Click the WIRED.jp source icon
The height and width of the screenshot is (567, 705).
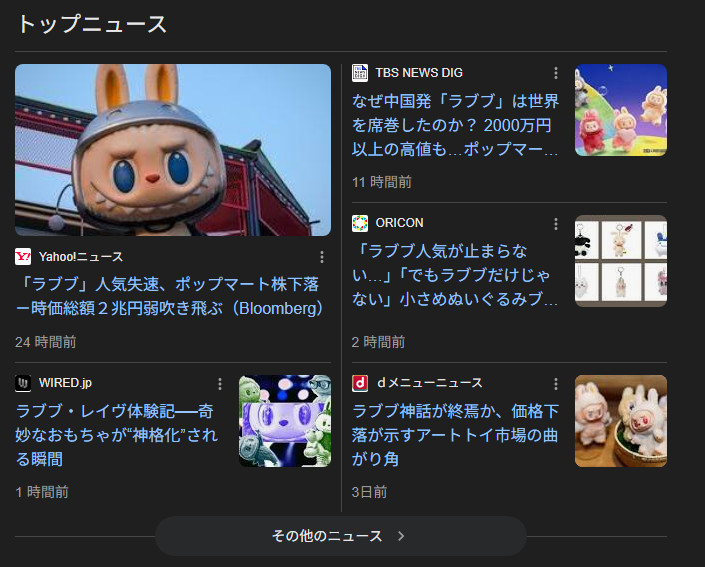[x=23, y=383]
